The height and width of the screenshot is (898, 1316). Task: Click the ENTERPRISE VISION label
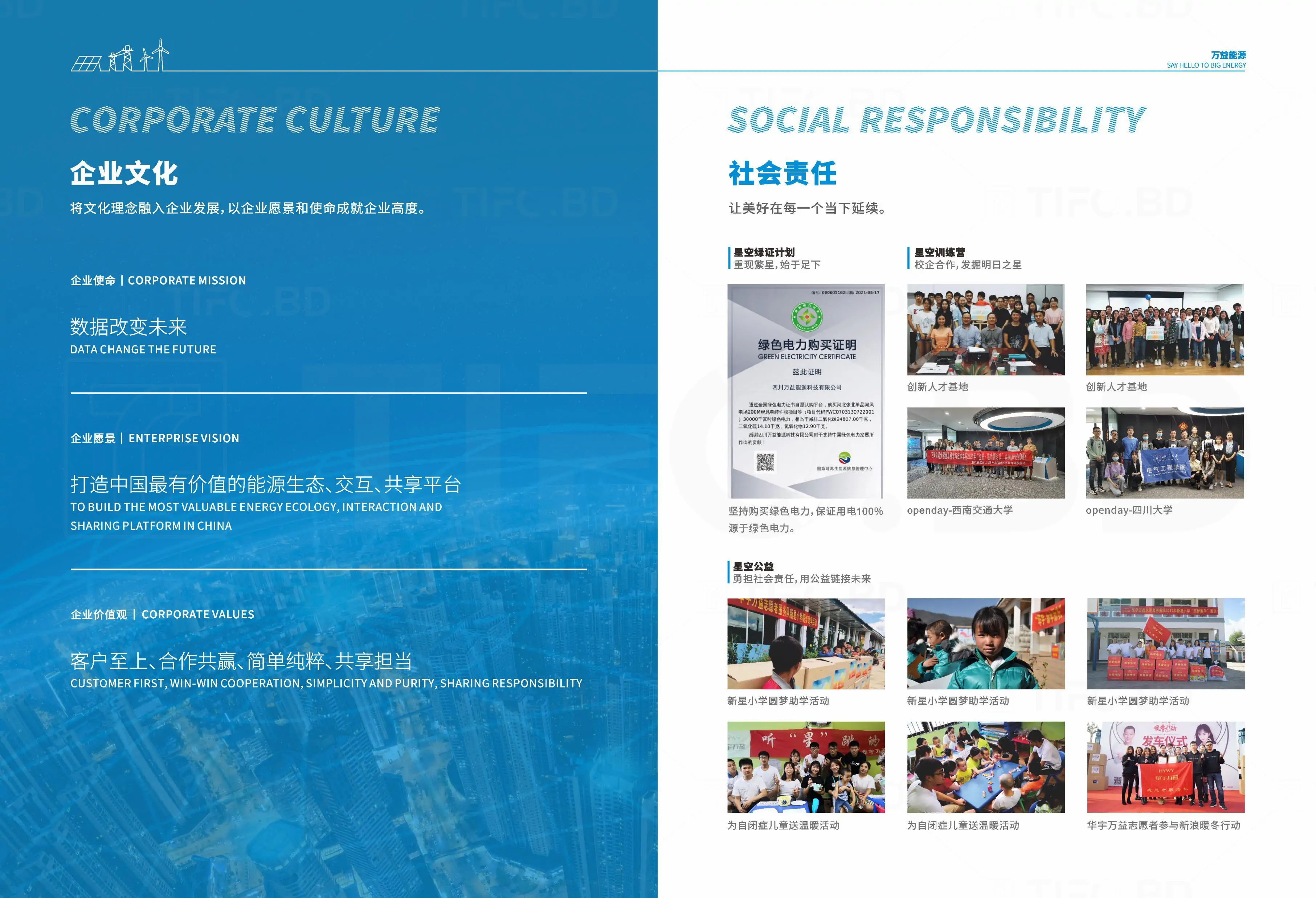pos(184,438)
